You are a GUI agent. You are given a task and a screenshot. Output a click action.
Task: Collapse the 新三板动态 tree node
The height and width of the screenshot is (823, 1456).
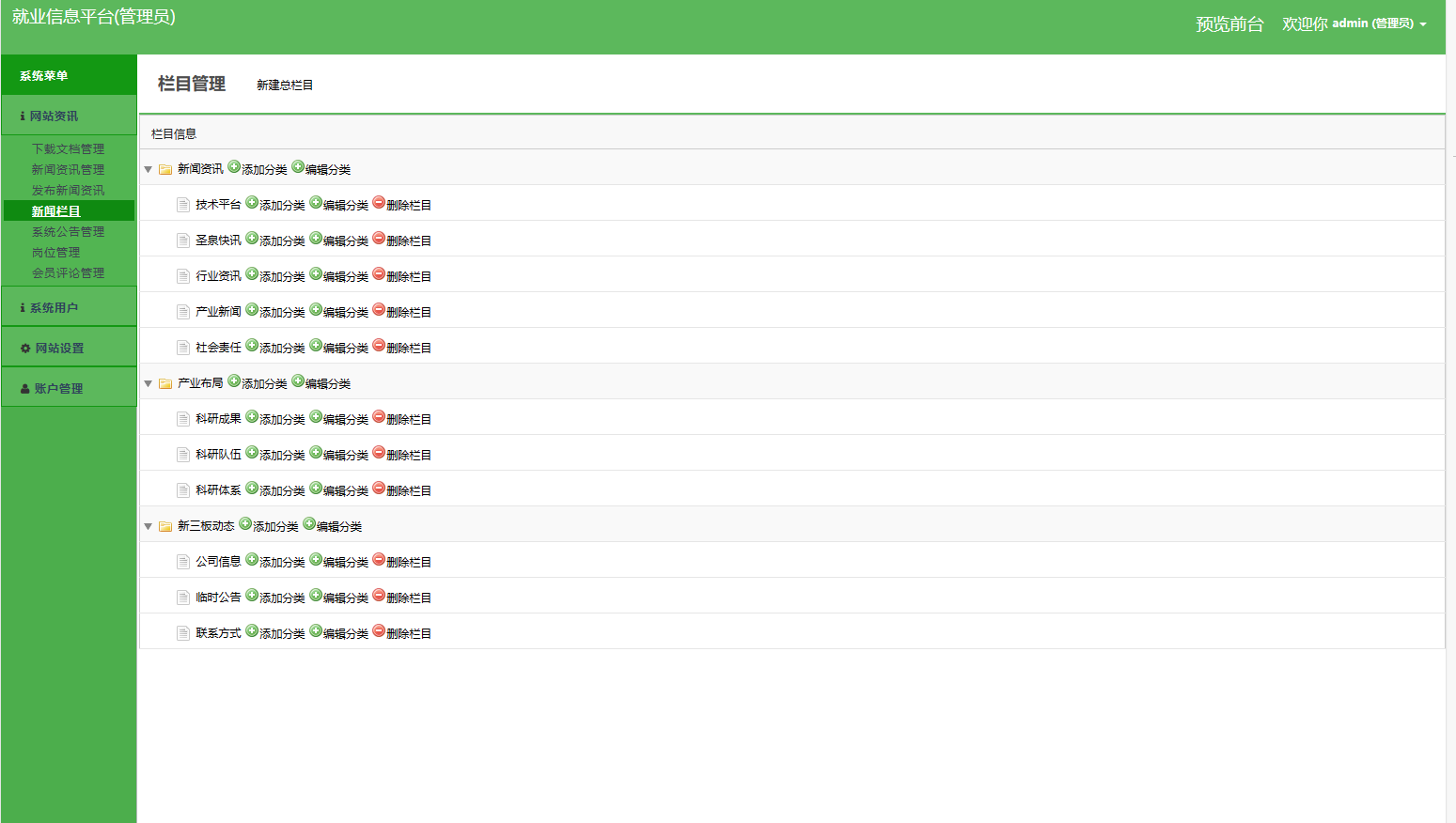148,527
